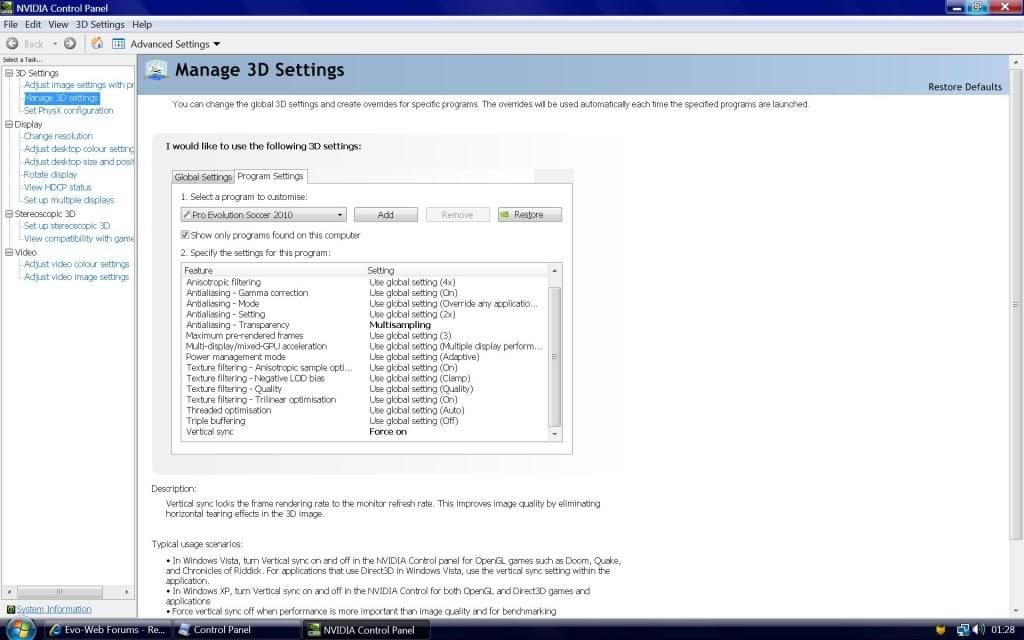Image resolution: width=1024 pixels, height=640 pixels.
Task: Click the network tray icon
Action: pos(963,630)
